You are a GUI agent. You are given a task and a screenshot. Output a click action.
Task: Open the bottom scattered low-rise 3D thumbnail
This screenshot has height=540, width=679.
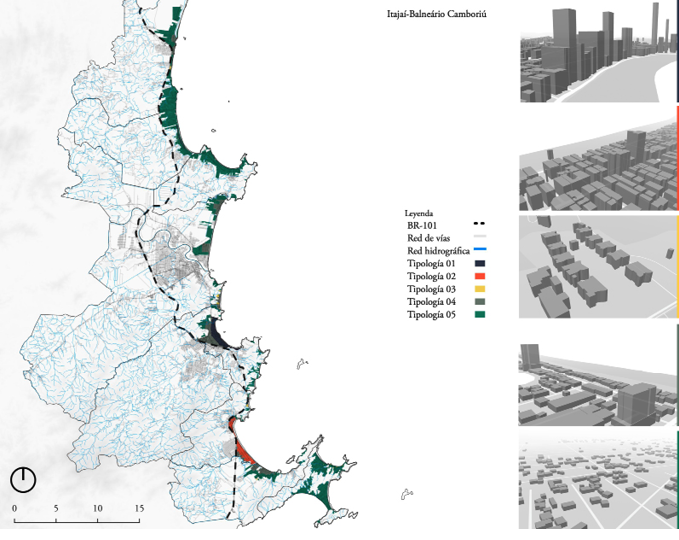point(598,481)
